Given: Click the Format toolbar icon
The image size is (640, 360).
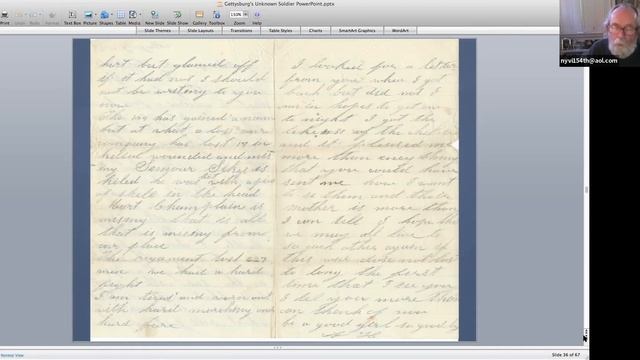Looking at the screenshot, I should tap(52, 15).
